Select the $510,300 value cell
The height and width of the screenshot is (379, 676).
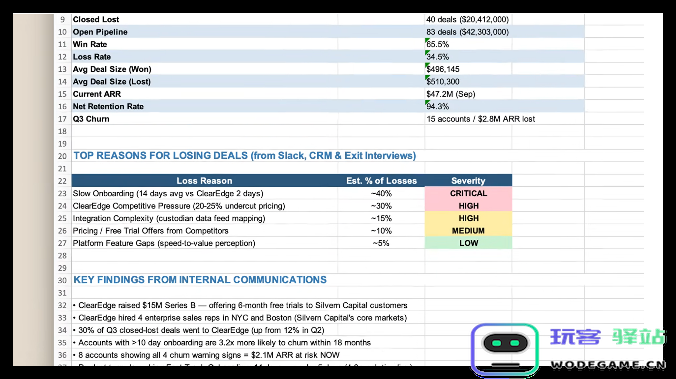pos(468,81)
